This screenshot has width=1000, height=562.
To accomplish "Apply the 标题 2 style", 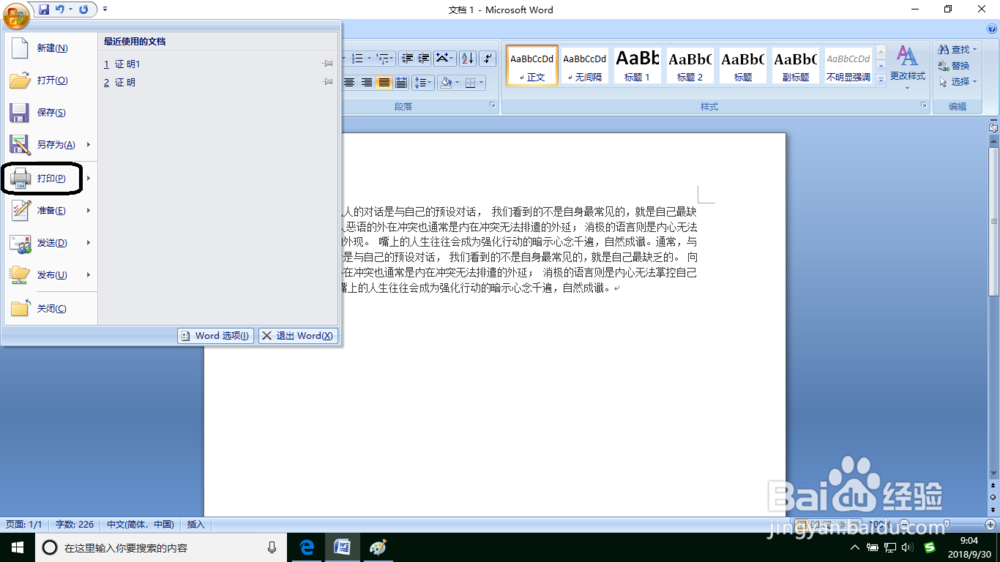I will click(x=690, y=66).
